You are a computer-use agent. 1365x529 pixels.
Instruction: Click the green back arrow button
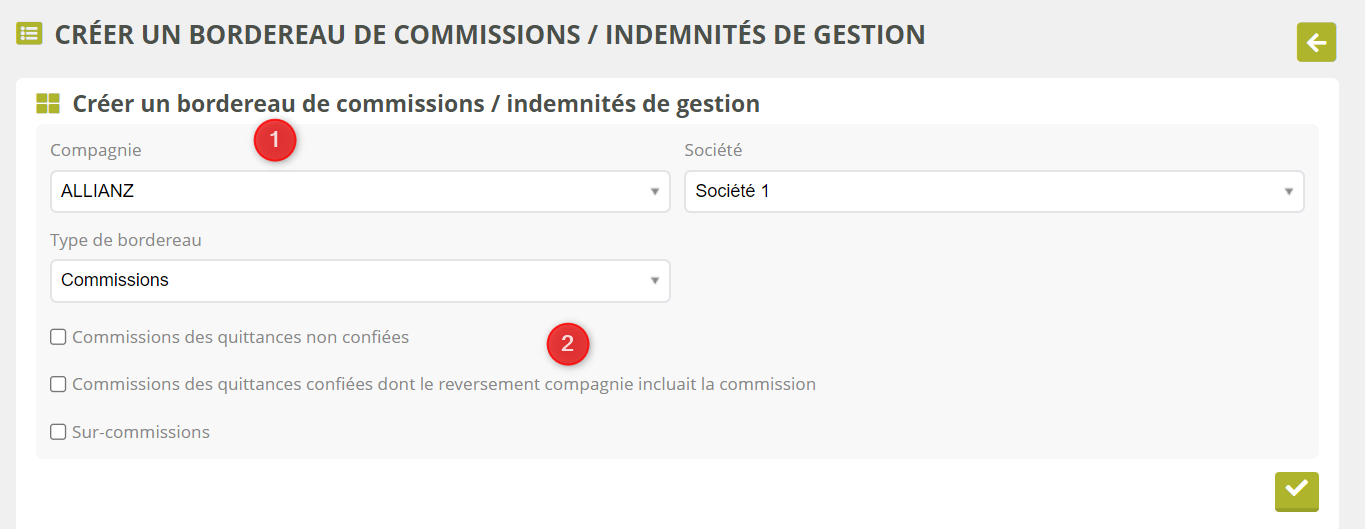tap(1316, 42)
